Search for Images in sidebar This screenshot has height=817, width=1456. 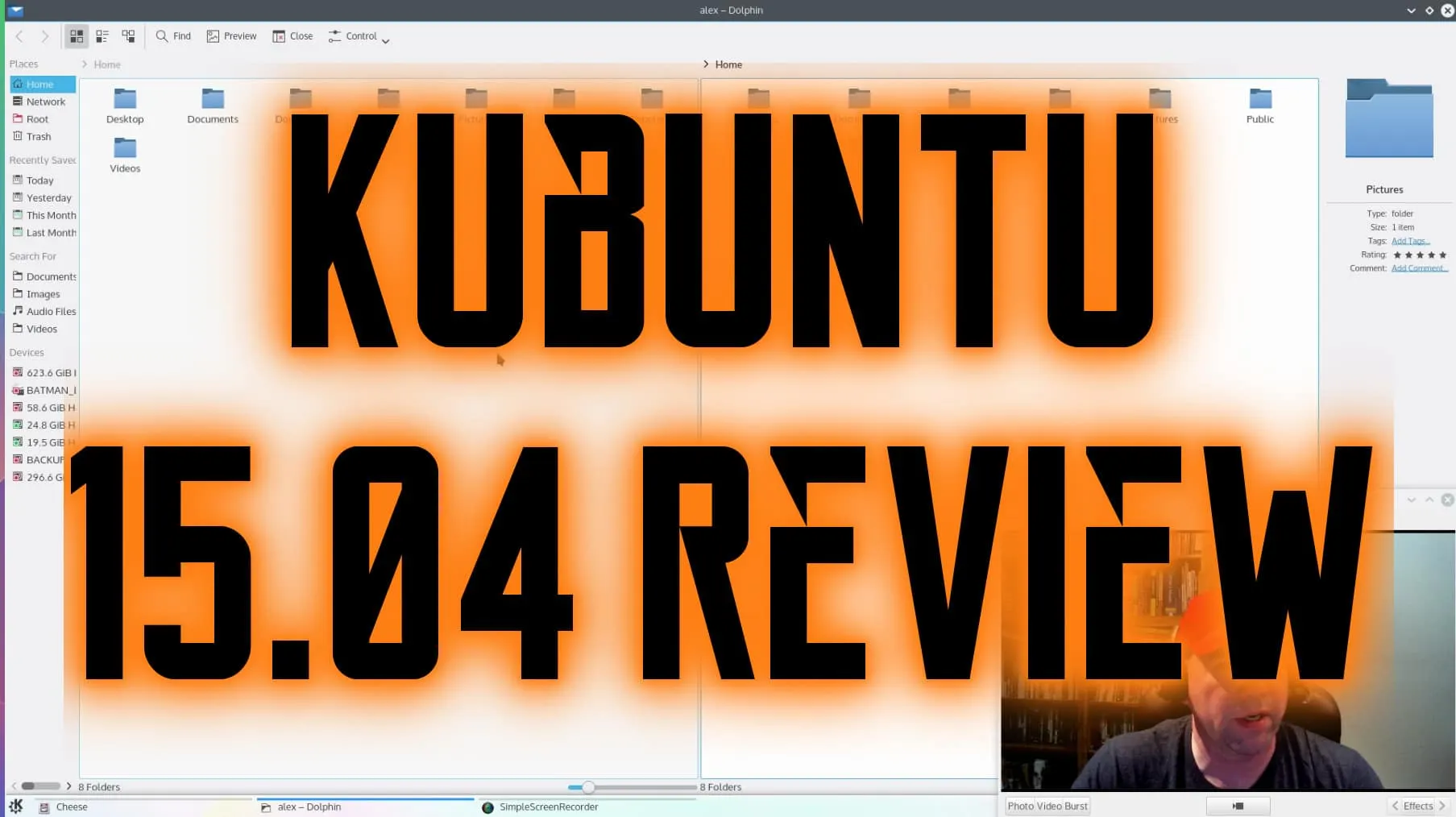(43, 294)
